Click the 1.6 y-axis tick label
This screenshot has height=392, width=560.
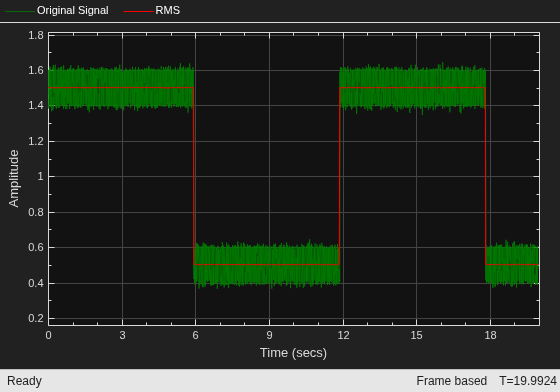click(36, 70)
